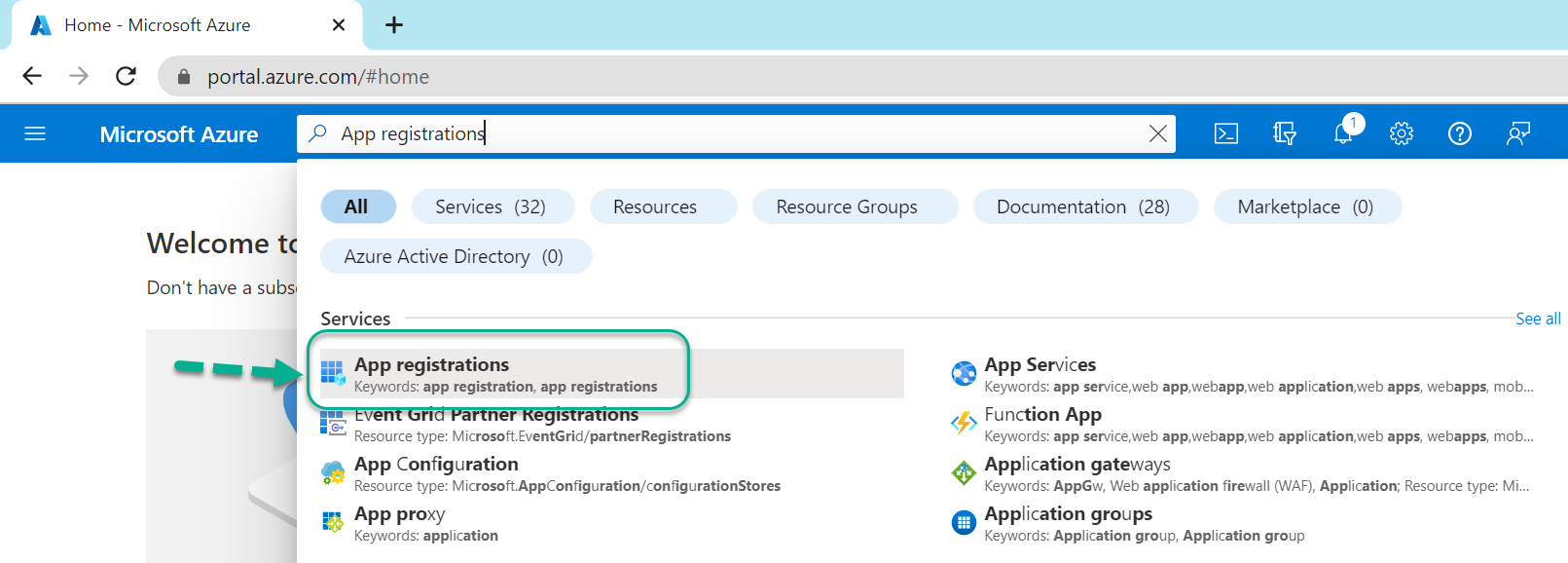Close the Home - Microsoft Azure tab
This screenshot has width=1568, height=563.
point(339,24)
